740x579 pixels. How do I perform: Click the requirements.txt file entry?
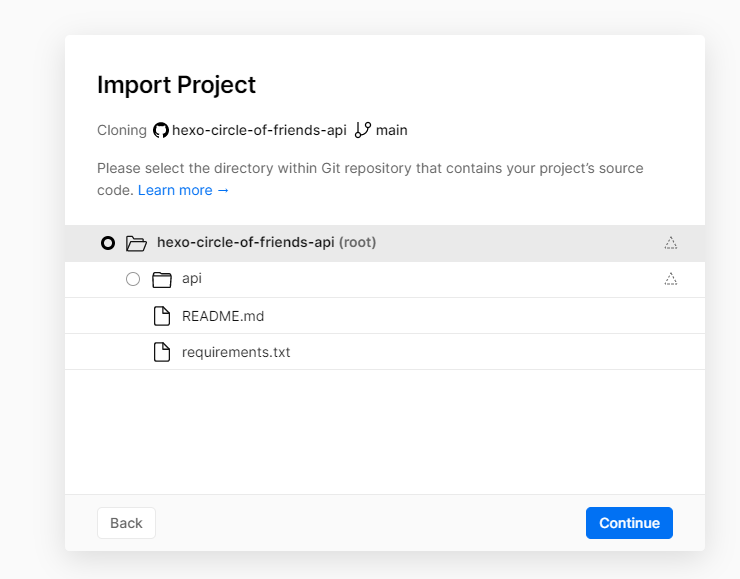point(236,352)
